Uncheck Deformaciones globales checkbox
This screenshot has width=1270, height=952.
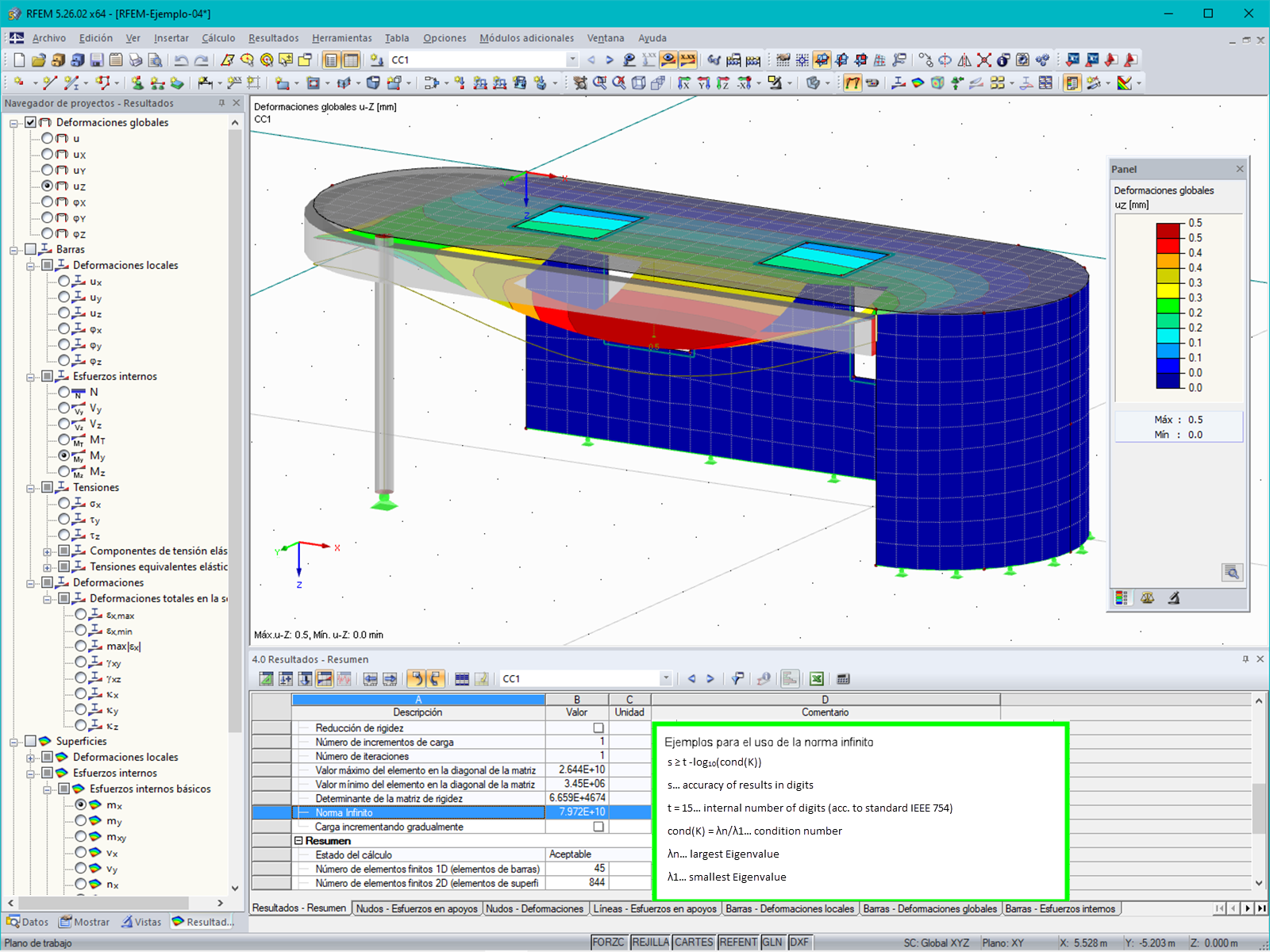pyautogui.click(x=30, y=122)
